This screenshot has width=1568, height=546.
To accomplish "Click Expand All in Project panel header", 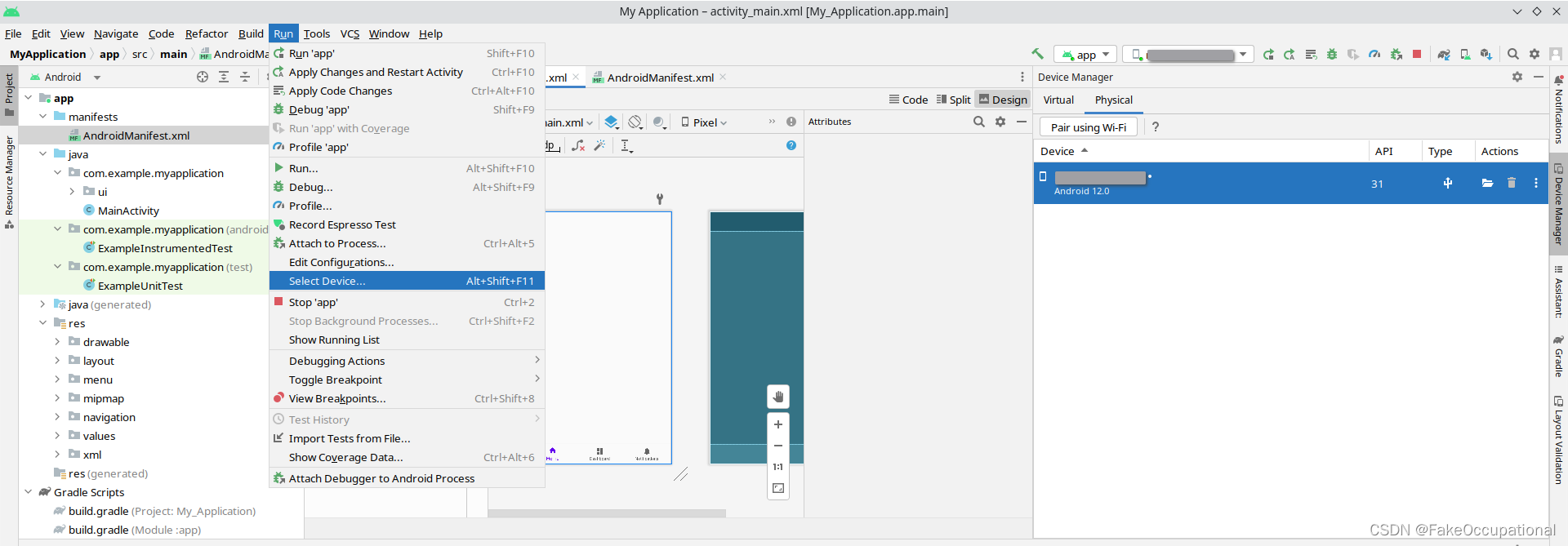I will pos(224,77).
